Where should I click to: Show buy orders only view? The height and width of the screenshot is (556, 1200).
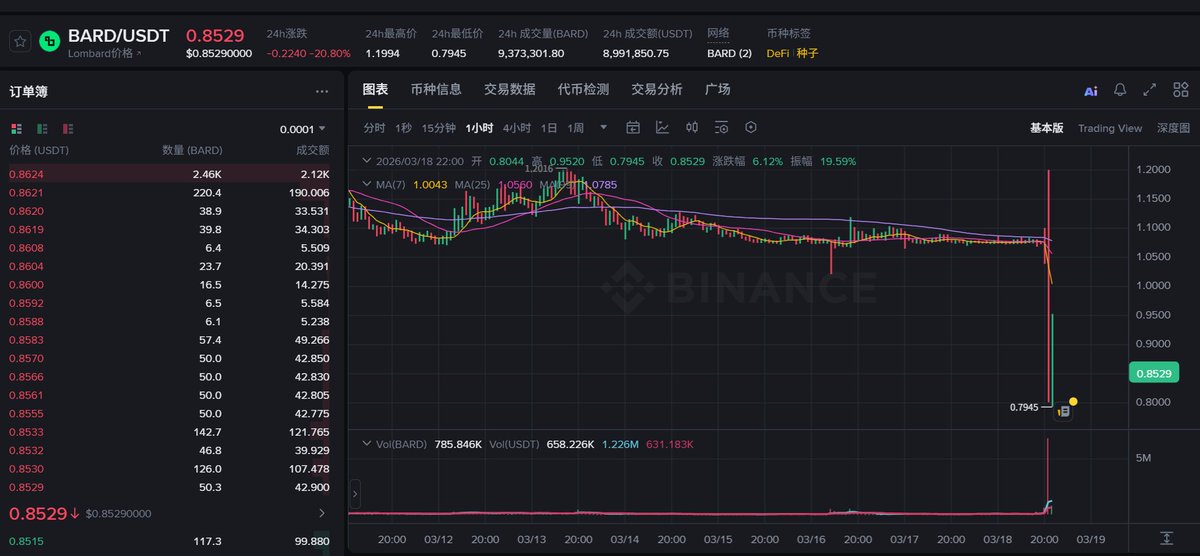pos(42,129)
